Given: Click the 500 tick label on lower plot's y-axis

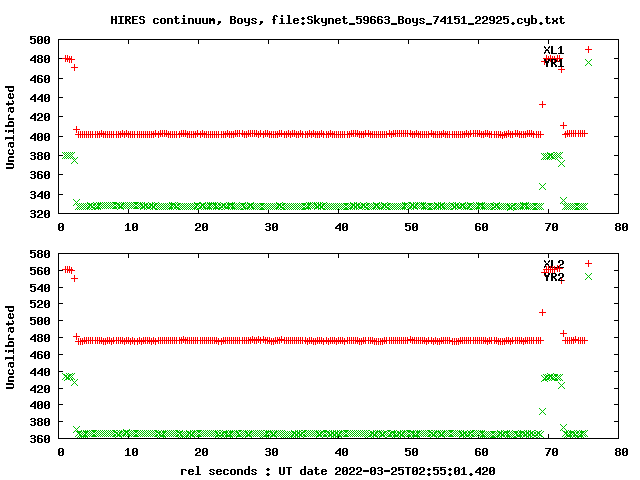Looking at the screenshot, I should tap(40, 321).
